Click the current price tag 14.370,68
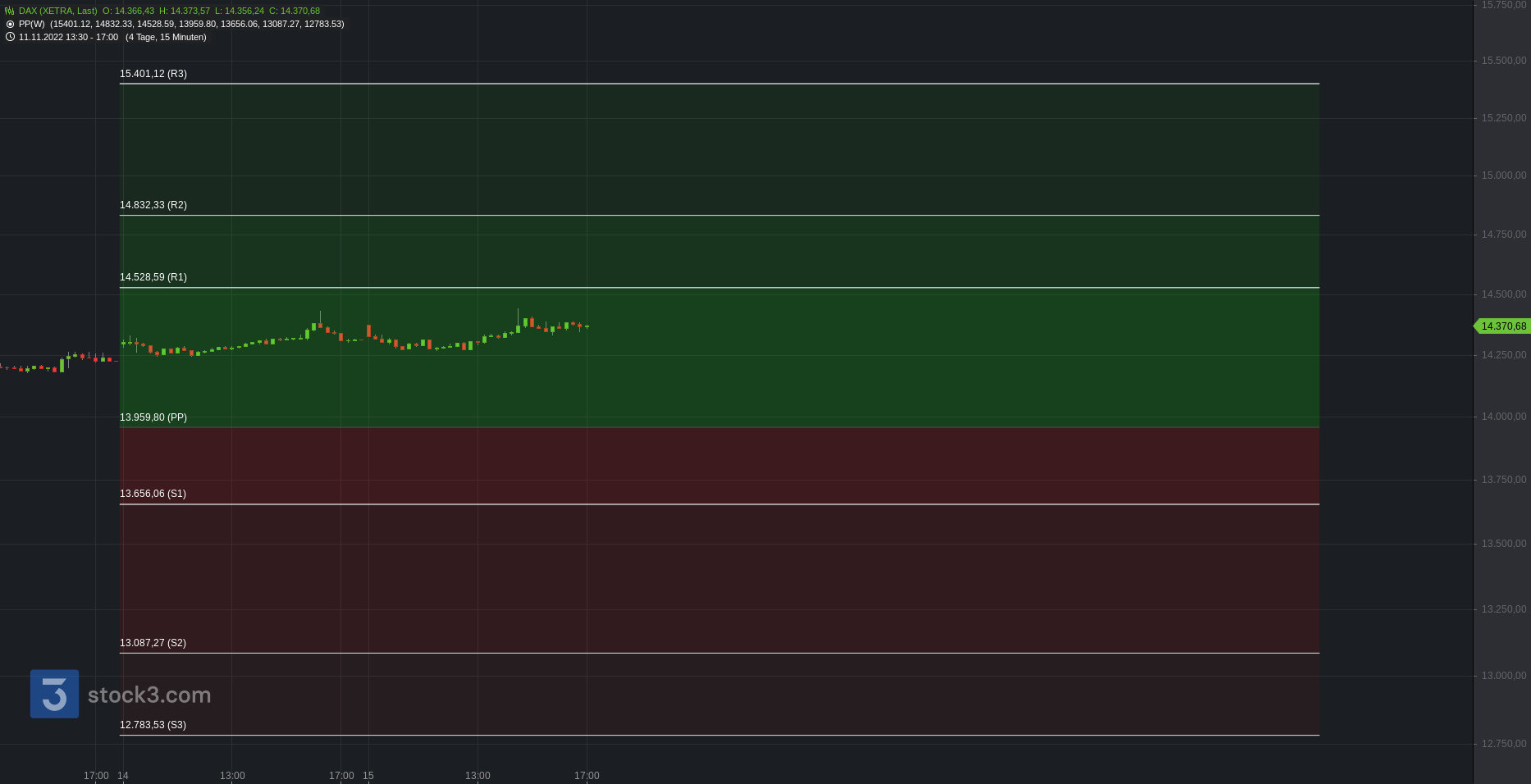The width and height of the screenshot is (1531, 784). coord(1502,326)
